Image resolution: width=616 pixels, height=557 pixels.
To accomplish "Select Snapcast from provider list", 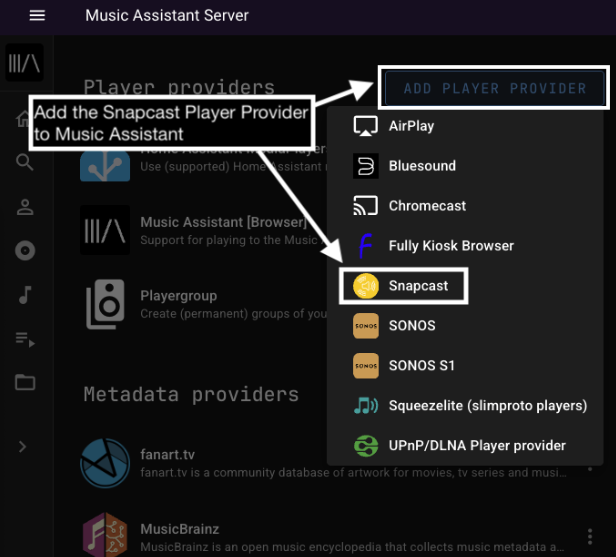I will pos(465,286).
